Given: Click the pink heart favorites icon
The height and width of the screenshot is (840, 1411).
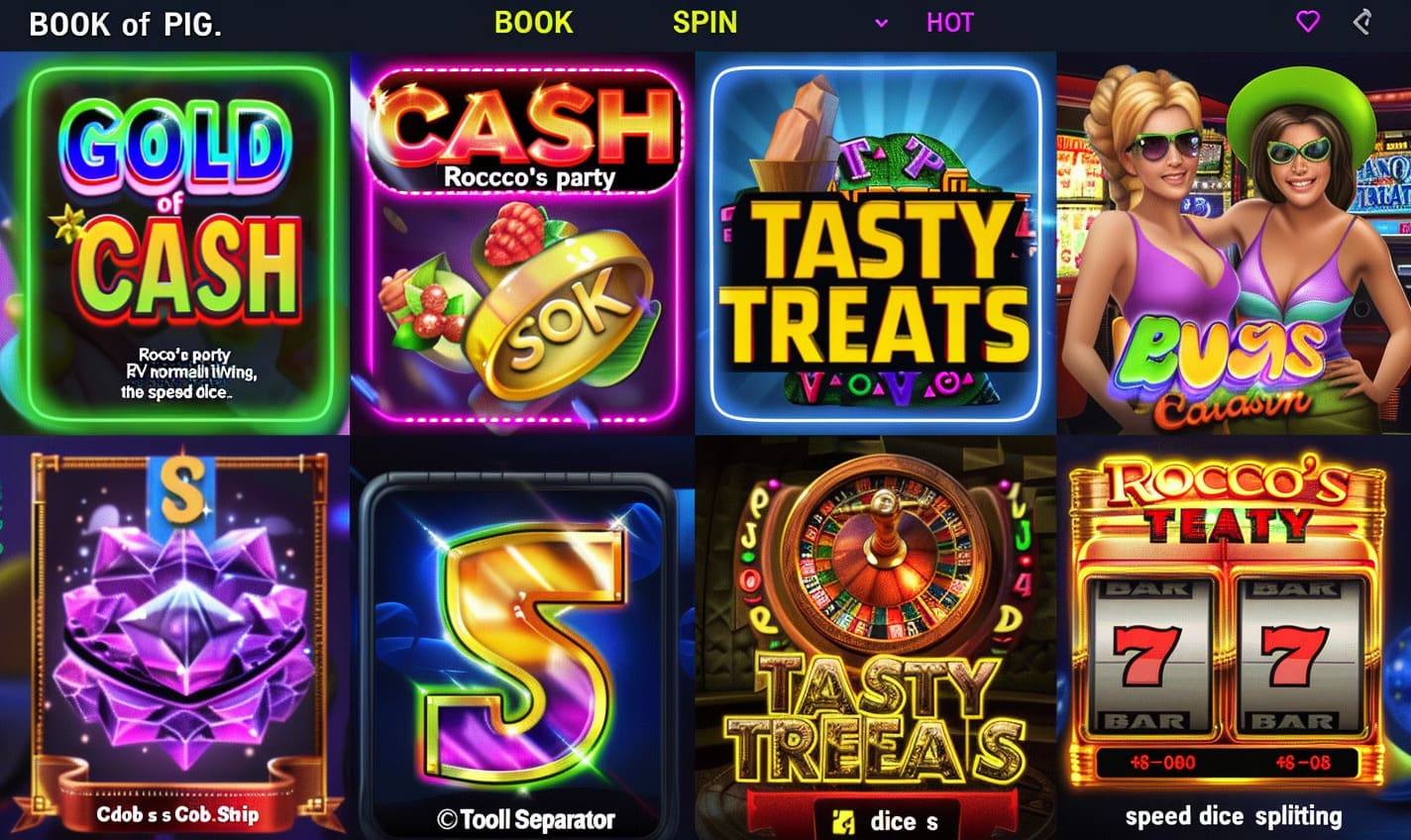Looking at the screenshot, I should 1308,21.
